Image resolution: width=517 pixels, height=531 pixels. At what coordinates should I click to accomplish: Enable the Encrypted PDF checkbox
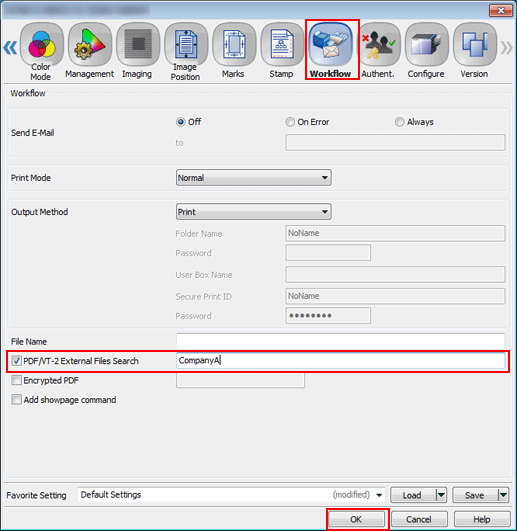16,380
